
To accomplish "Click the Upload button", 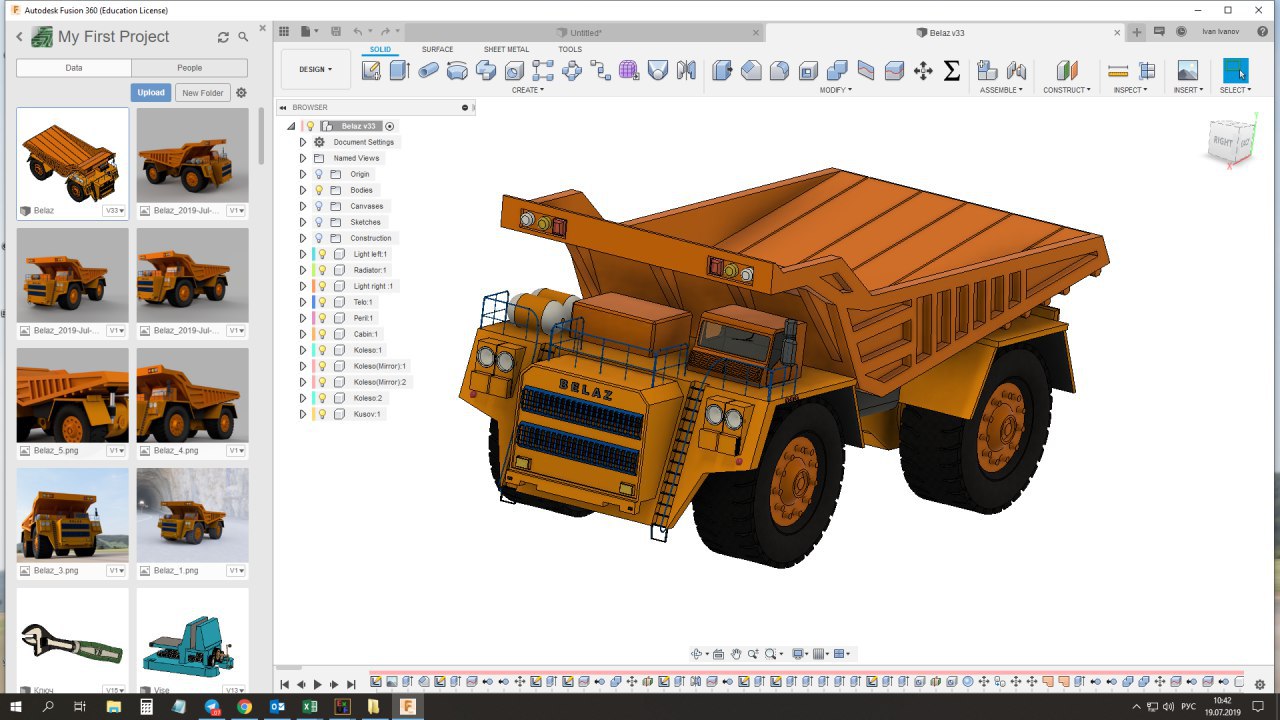I will point(151,93).
